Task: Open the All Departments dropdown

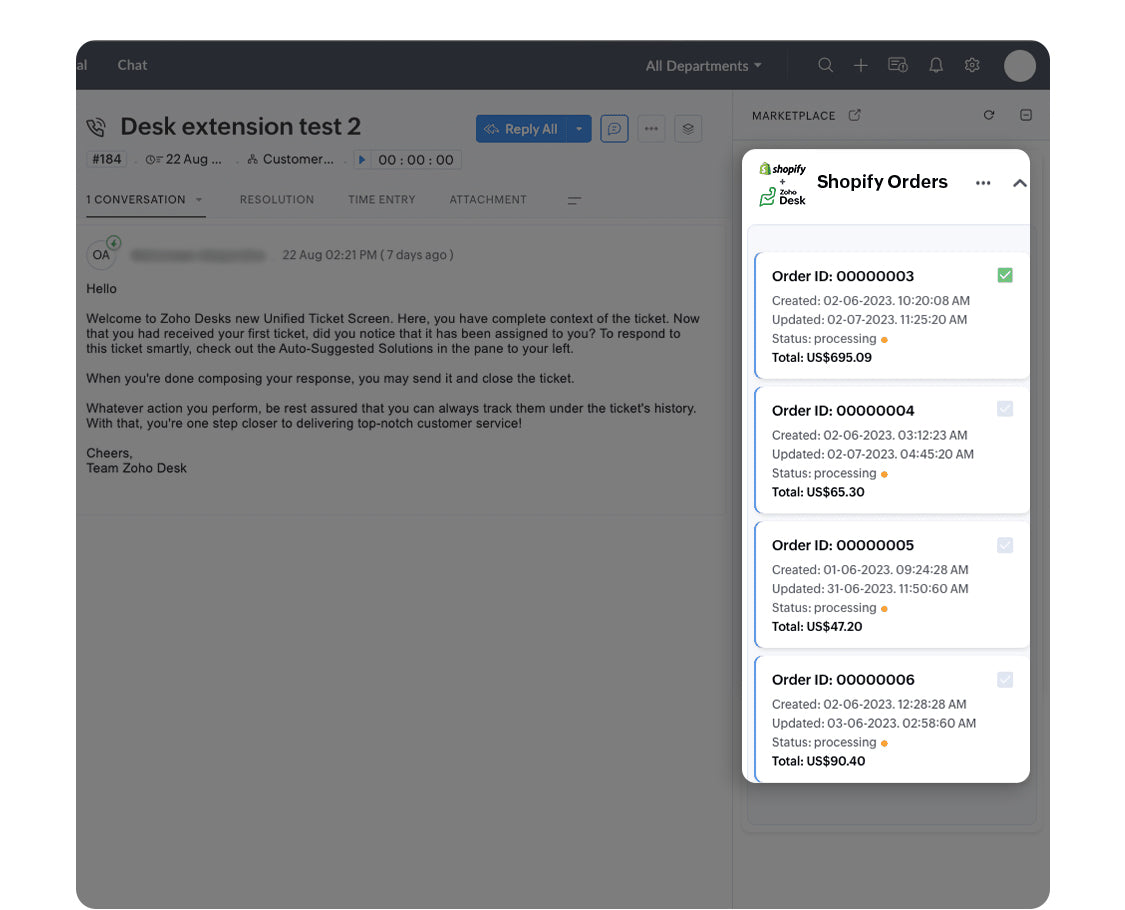Action: (703, 66)
